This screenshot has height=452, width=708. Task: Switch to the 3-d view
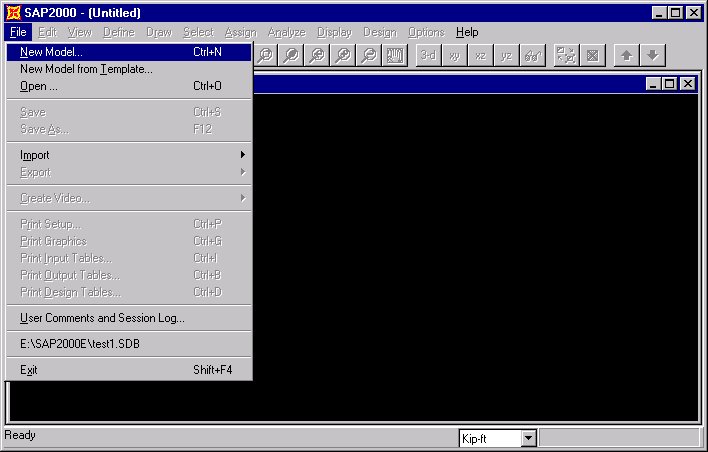pyautogui.click(x=429, y=55)
